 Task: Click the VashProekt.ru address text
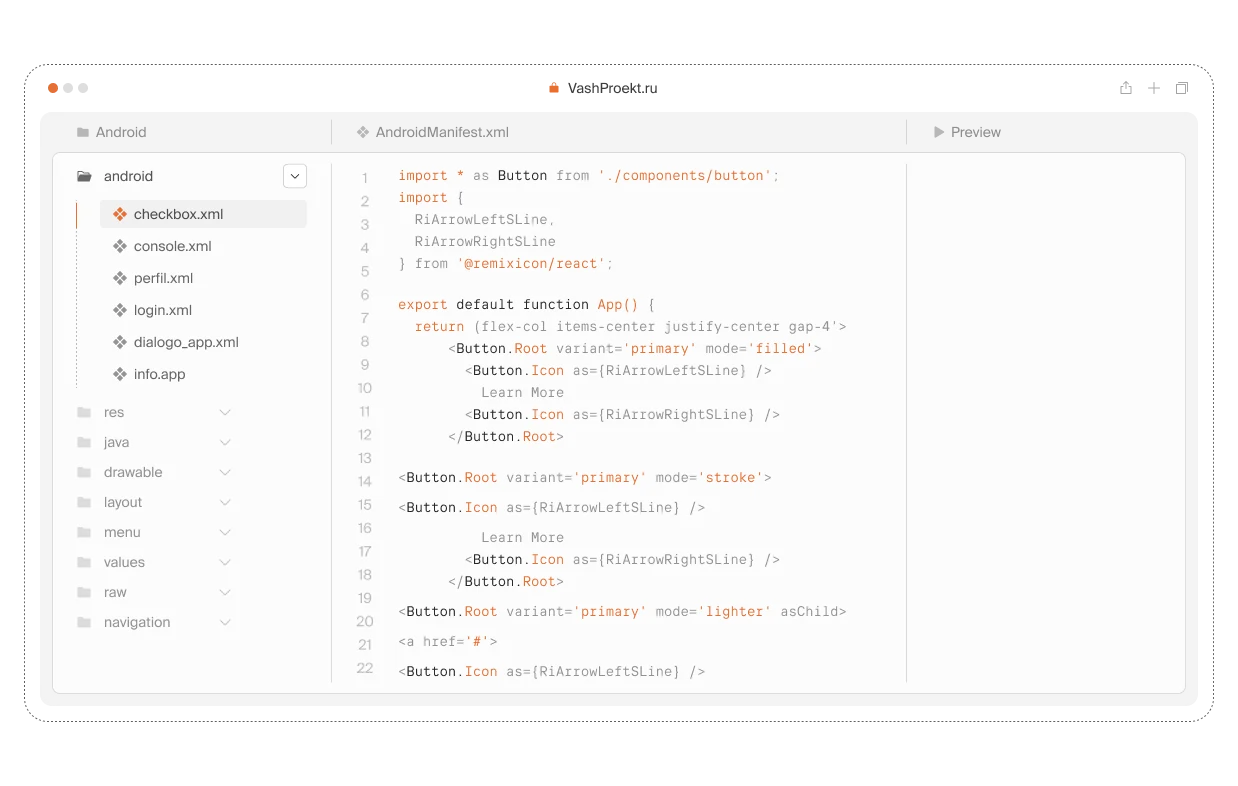tap(613, 88)
